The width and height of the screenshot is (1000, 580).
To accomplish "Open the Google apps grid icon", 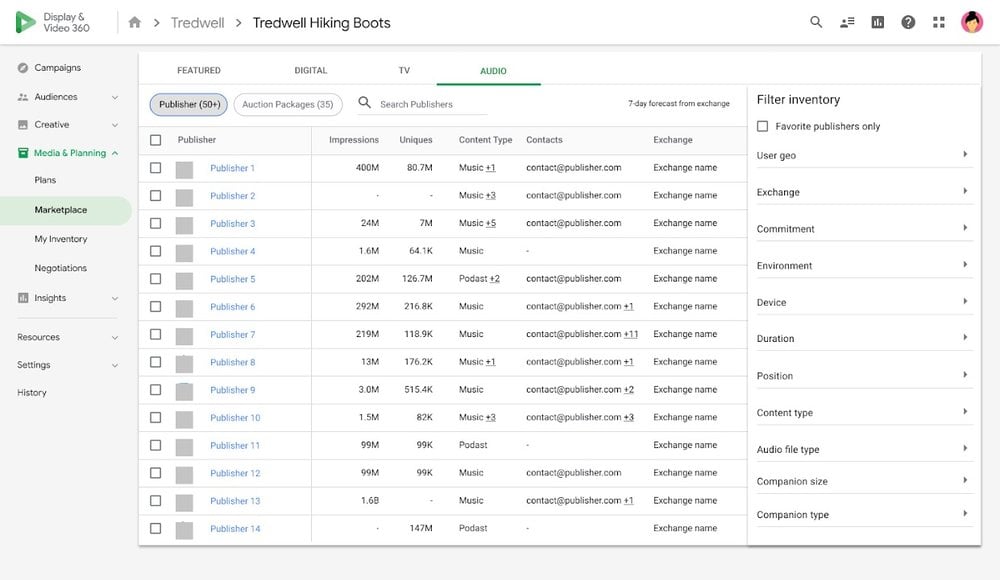I will [938, 22].
